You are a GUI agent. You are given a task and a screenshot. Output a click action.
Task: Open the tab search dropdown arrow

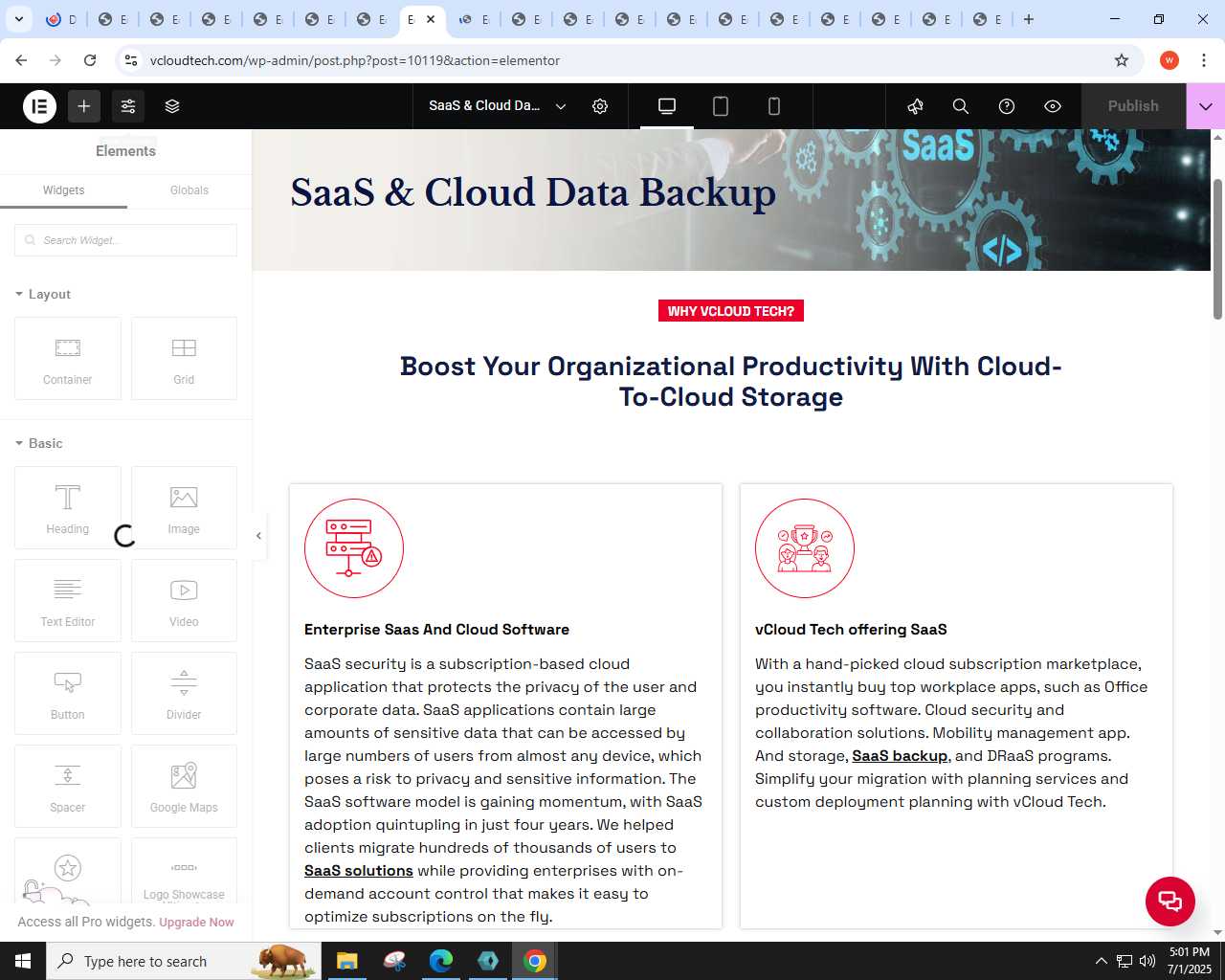[18, 19]
